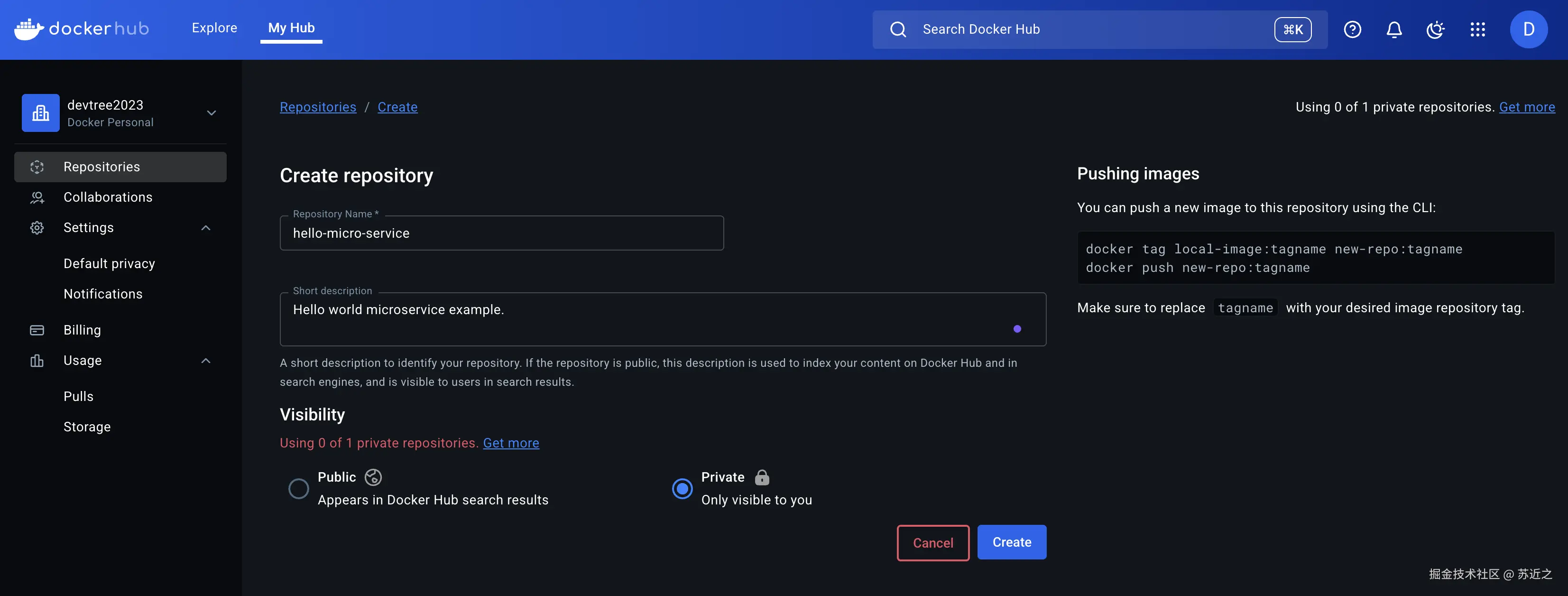1568x596 pixels.
Task: Click the Docker Hub whale logo
Action: pyautogui.click(x=28, y=28)
